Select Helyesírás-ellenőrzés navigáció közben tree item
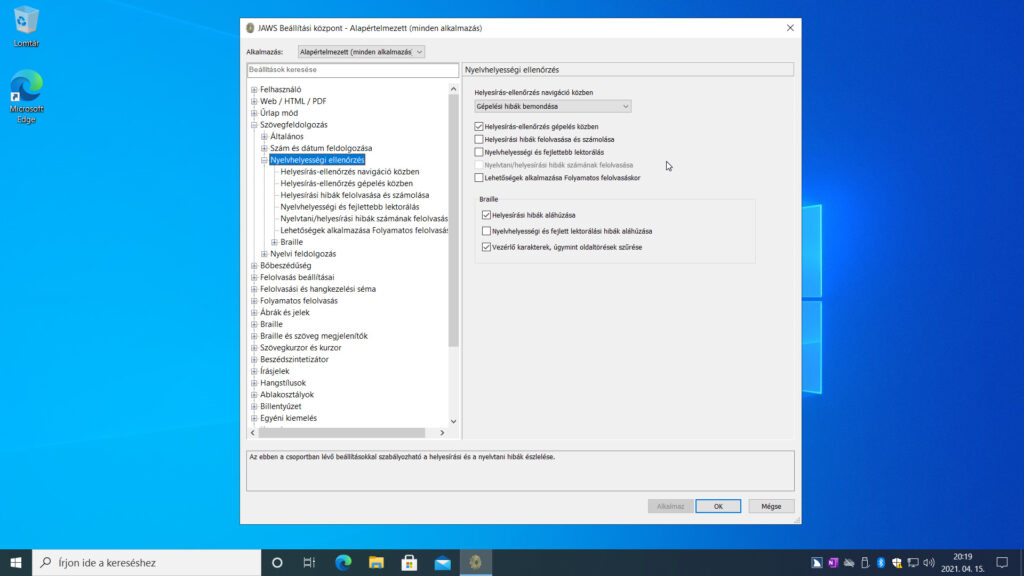 pos(349,172)
